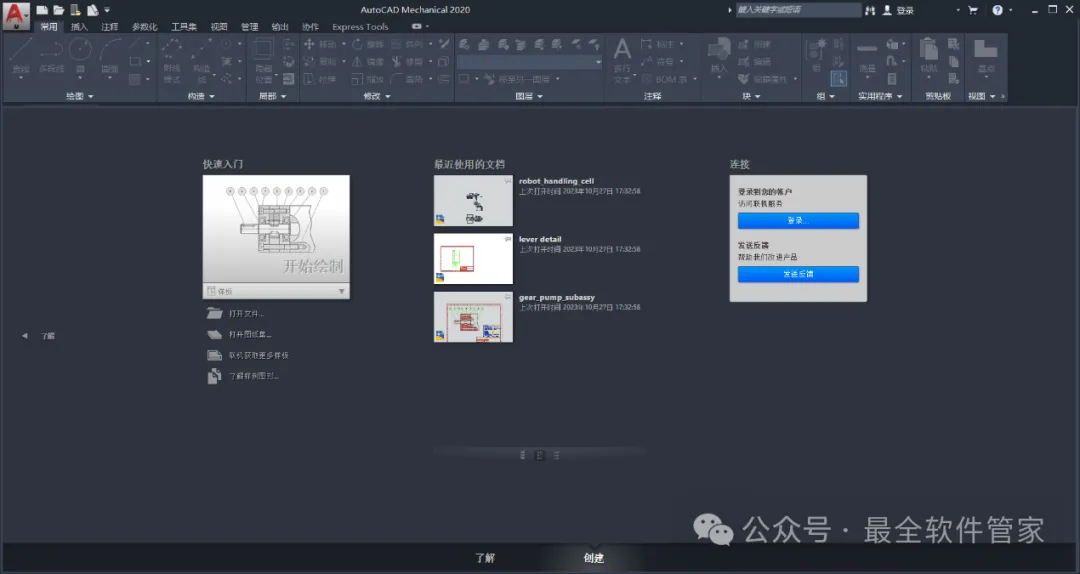Expand the Block (块) panel
The width and height of the screenshot is (1080, 574).
tap(751, 96)
